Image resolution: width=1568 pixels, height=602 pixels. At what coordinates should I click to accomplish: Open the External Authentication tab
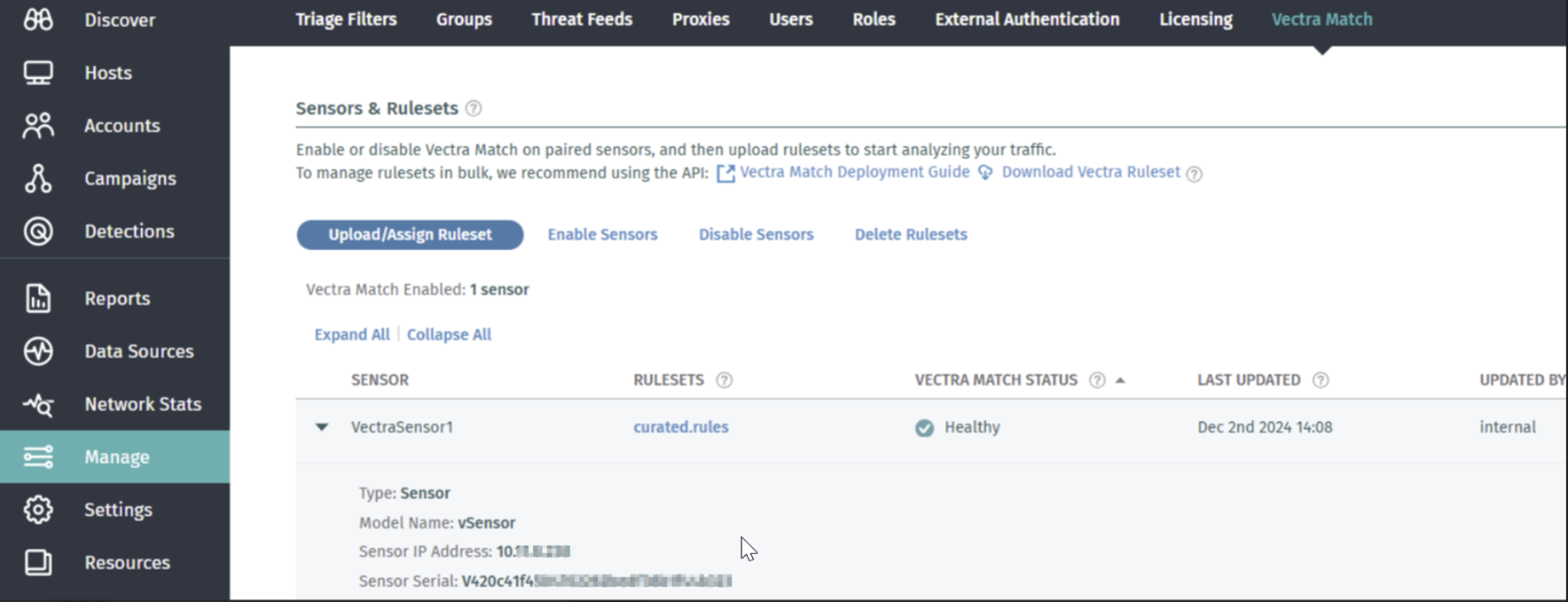pyautogui.click(x=1027, y=20)
